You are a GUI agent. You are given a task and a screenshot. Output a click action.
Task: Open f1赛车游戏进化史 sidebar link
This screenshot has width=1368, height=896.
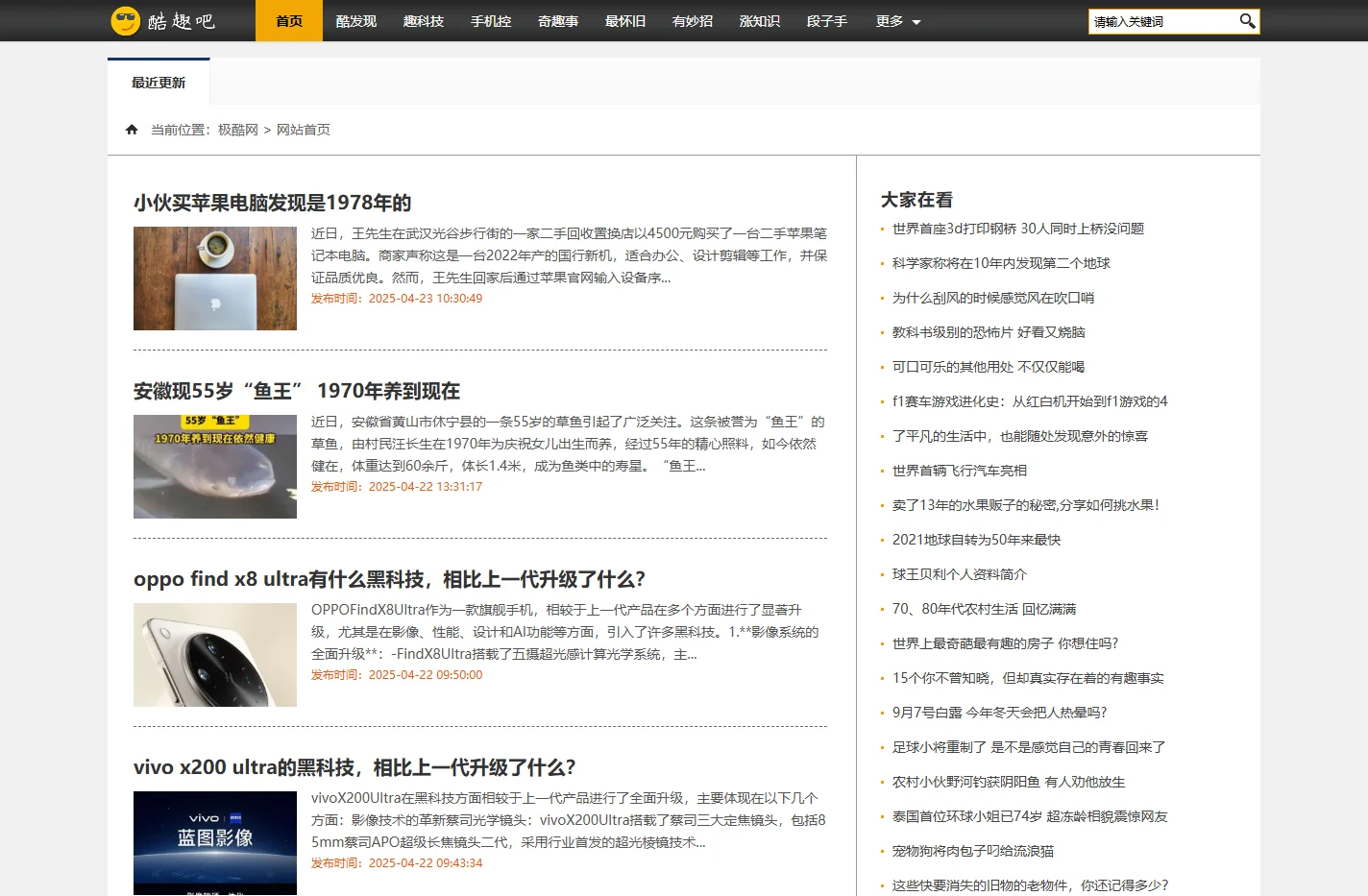[1030, 401]
